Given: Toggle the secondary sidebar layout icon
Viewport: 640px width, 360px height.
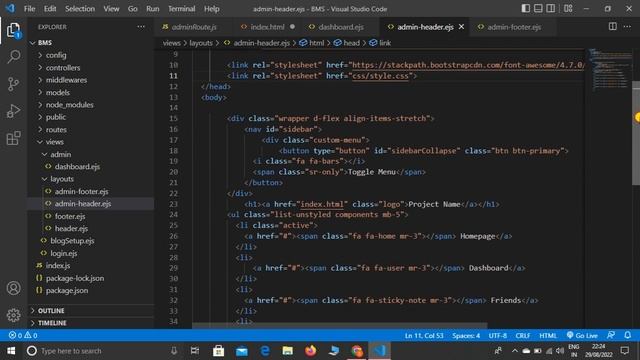Looking at the screenshot, I should [x=551, y=9].
